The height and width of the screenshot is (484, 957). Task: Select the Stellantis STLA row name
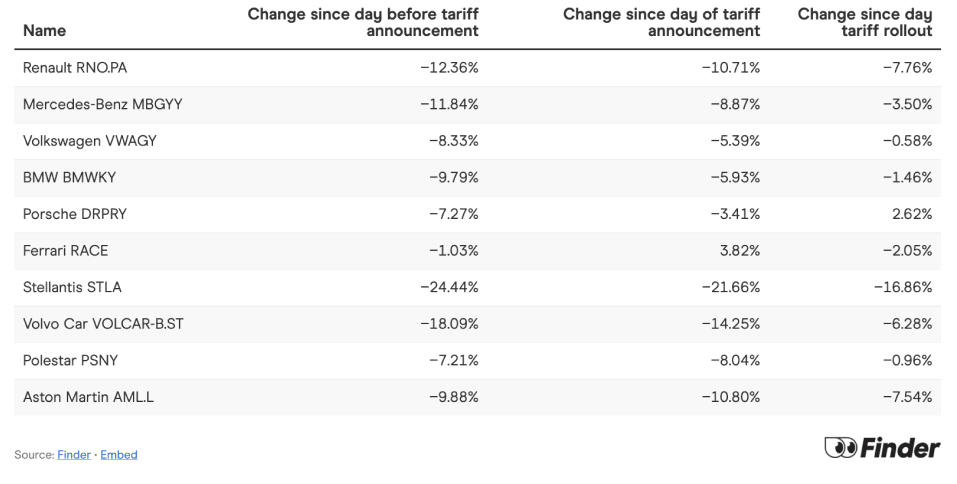pos(72,287)
